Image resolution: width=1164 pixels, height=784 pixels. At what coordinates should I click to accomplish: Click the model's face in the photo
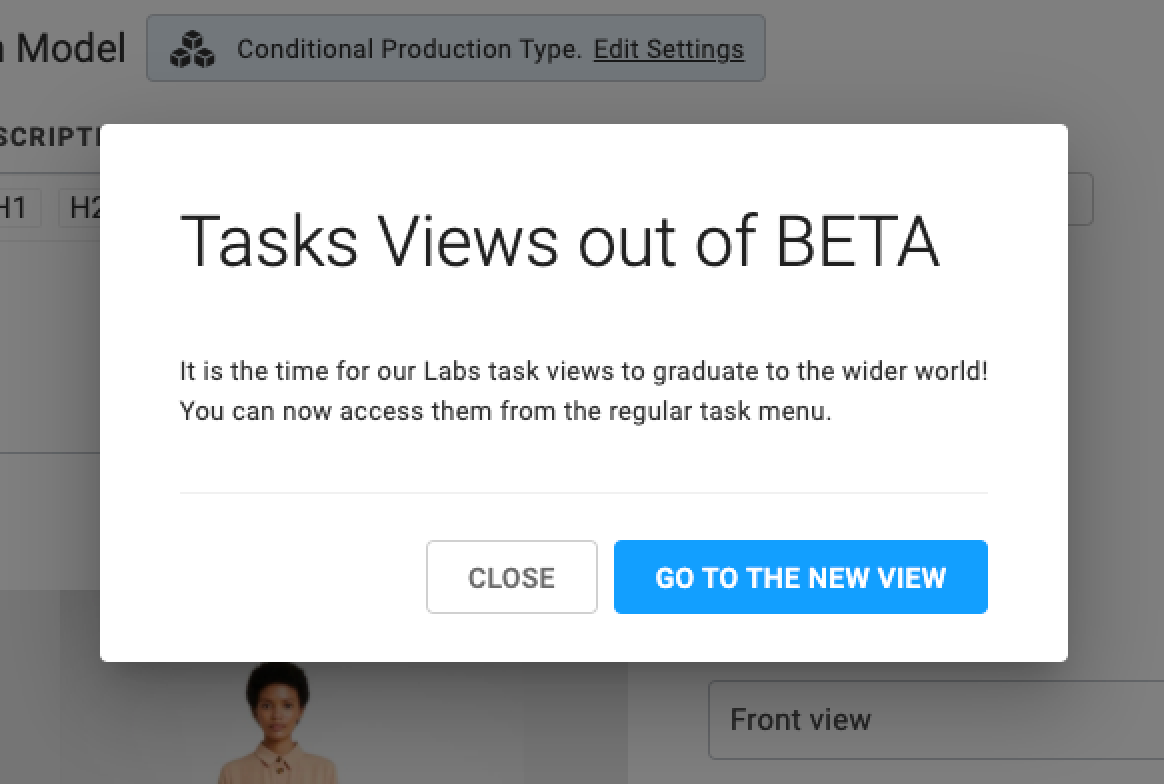point(278,705)
